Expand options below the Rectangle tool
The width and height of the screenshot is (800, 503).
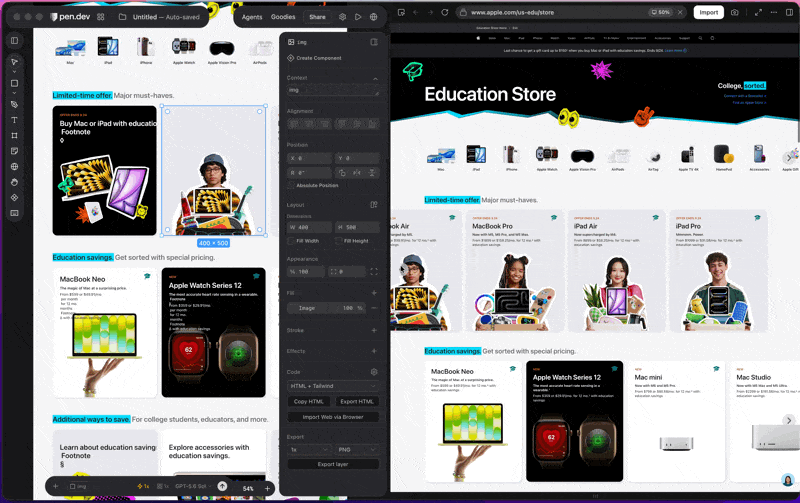[x=14, y=93]
